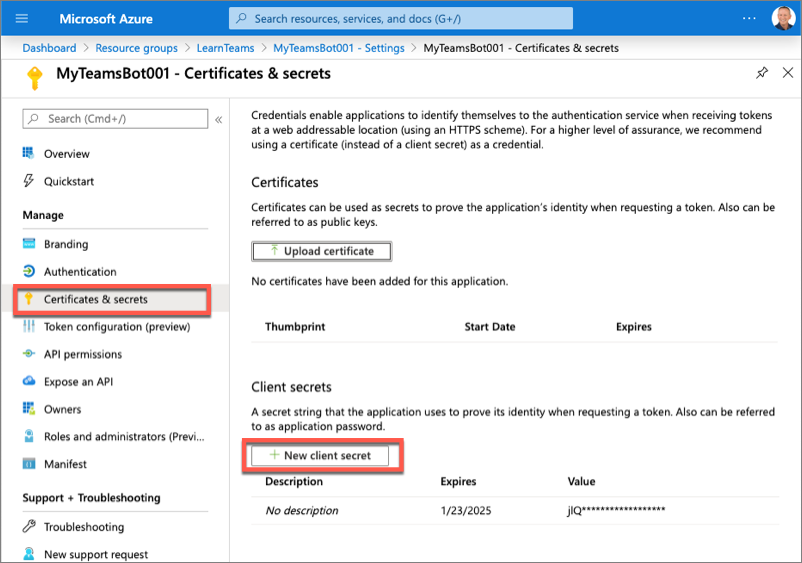Click the Token configuration sliders icon

point(29,326)
